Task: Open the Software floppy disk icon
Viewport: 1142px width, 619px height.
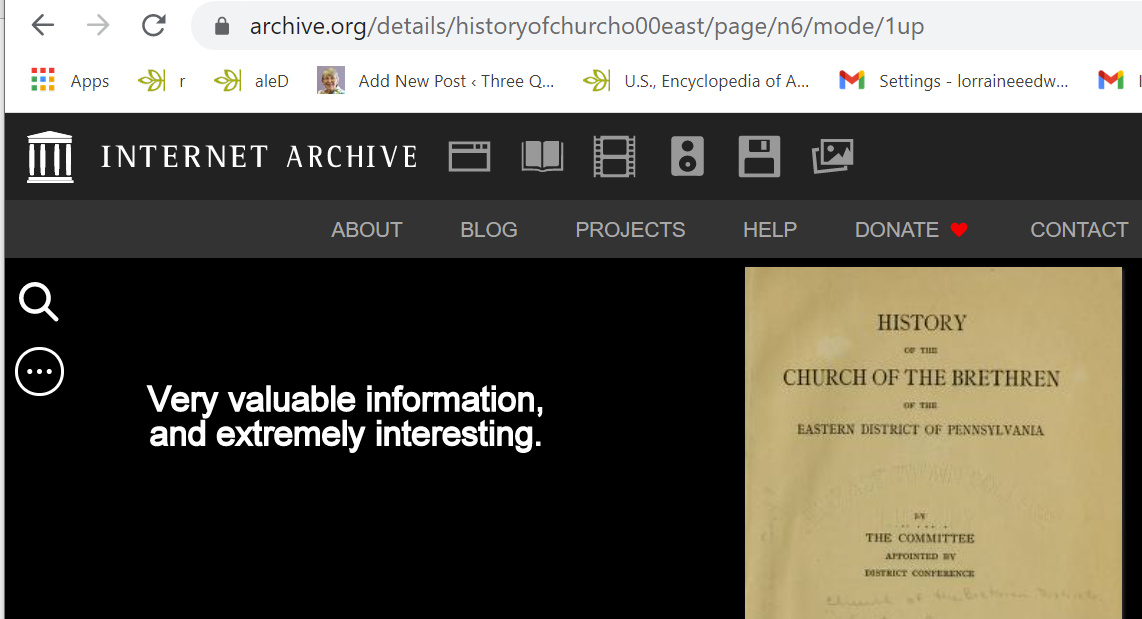Action: (x=759, y=157)
